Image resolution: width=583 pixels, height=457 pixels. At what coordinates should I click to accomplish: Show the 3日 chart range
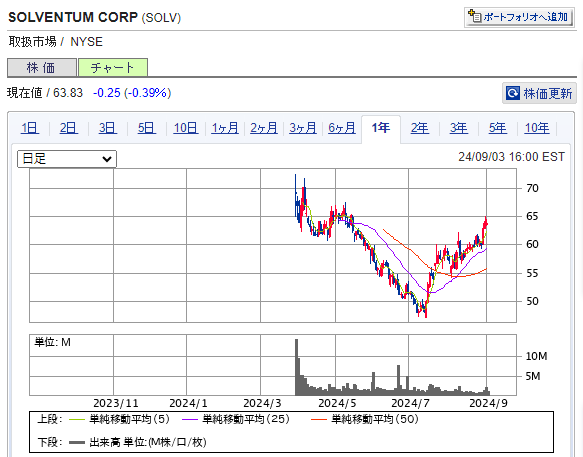tap(107, 128)
